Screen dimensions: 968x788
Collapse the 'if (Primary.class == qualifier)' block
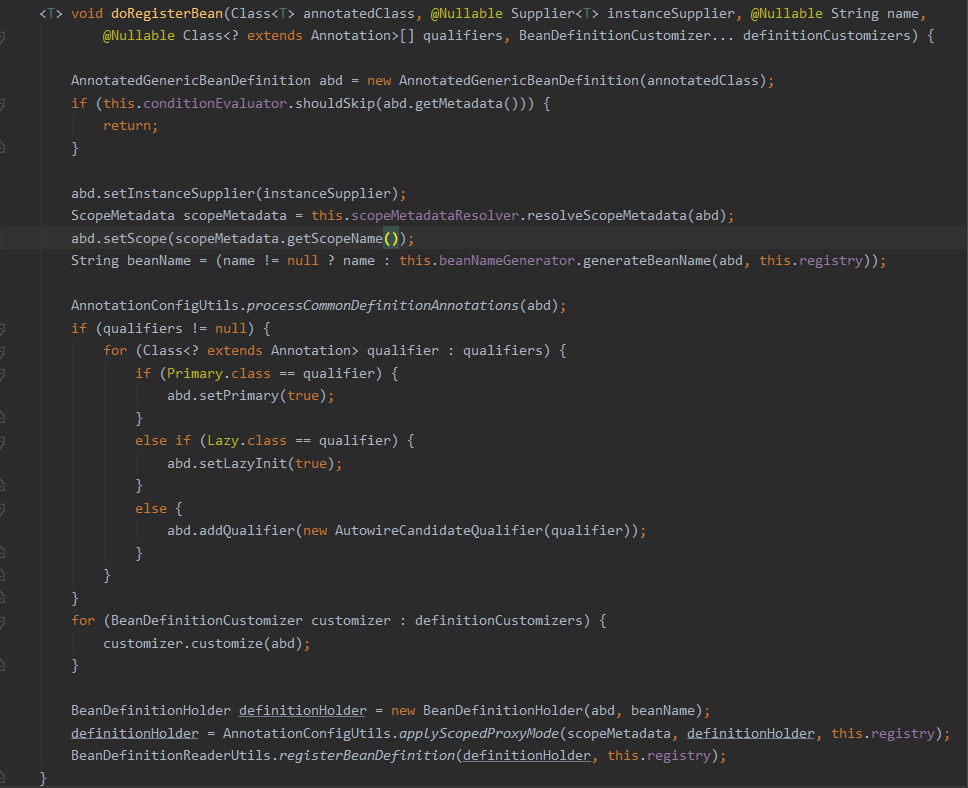(2, 372)
